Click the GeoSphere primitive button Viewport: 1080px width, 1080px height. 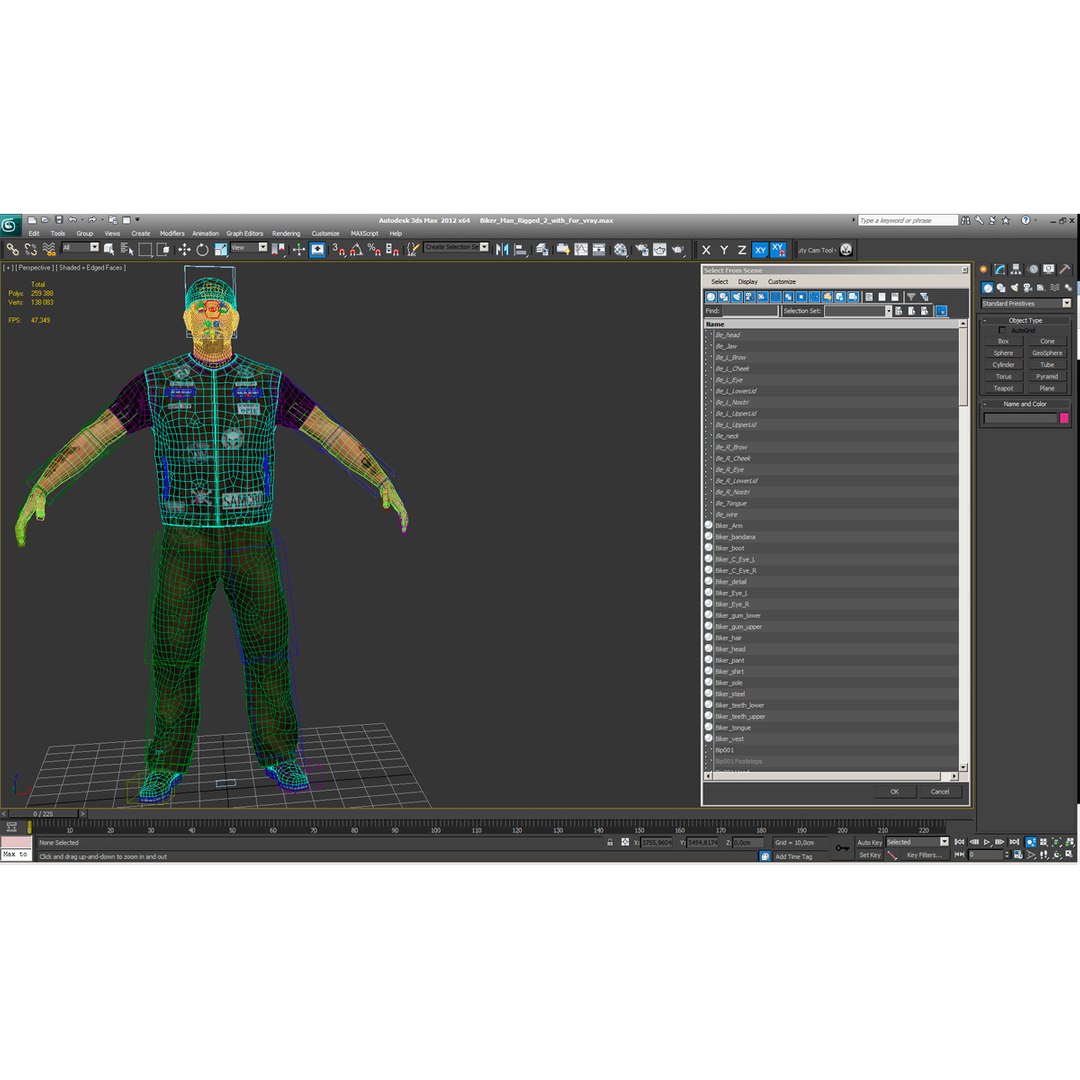tap(1047, 353)
